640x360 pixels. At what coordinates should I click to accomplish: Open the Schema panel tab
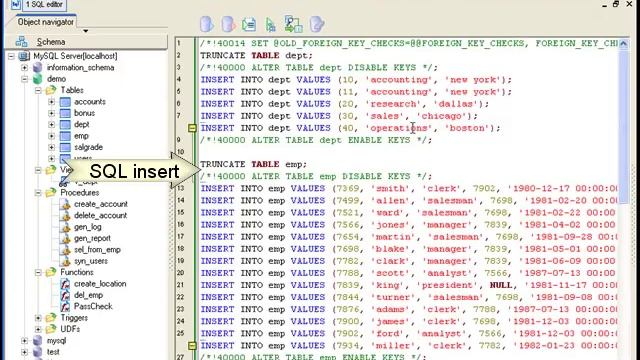(x=86, y=42)
